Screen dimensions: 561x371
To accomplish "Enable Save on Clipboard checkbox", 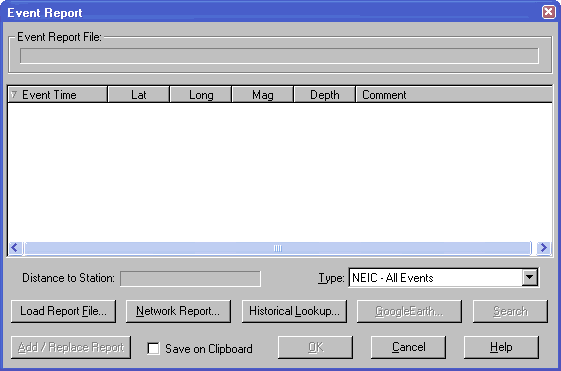I will (153, 348).
